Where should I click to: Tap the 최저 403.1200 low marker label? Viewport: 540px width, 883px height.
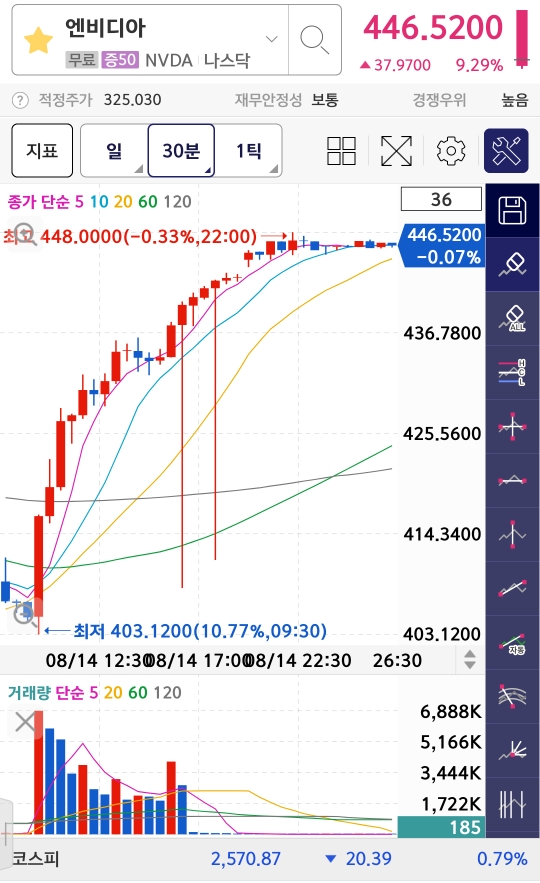point(200,631)
